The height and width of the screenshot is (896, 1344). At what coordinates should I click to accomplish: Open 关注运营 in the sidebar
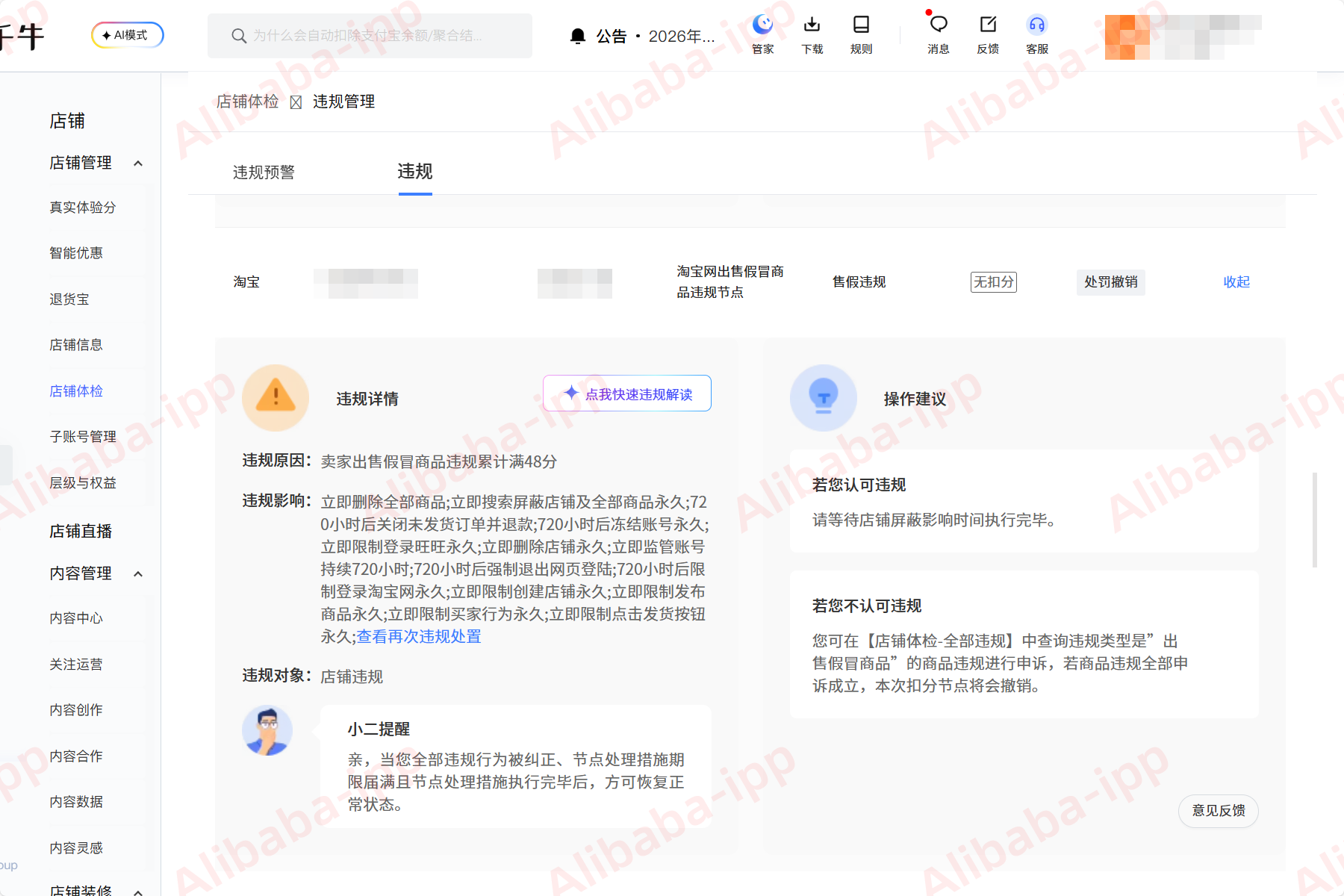(76, 664)
